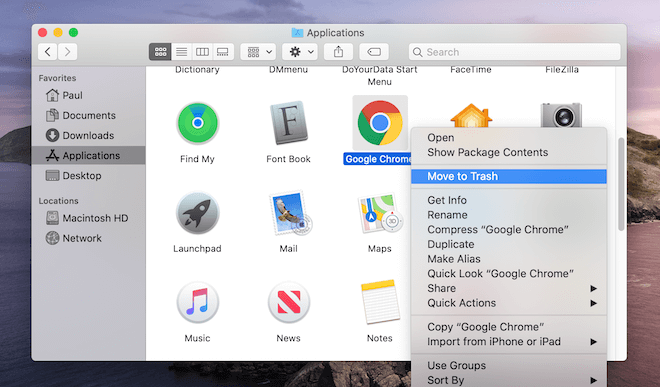Choose Move to Trash
The height and width of the screenshot is (387, 660).
click(x=509, y=176)
